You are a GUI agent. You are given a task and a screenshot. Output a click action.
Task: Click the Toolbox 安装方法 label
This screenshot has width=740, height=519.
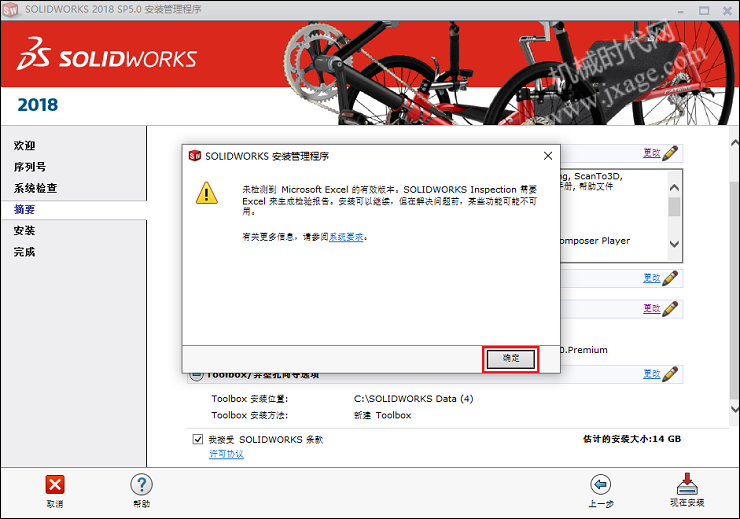tap(249, 415)
